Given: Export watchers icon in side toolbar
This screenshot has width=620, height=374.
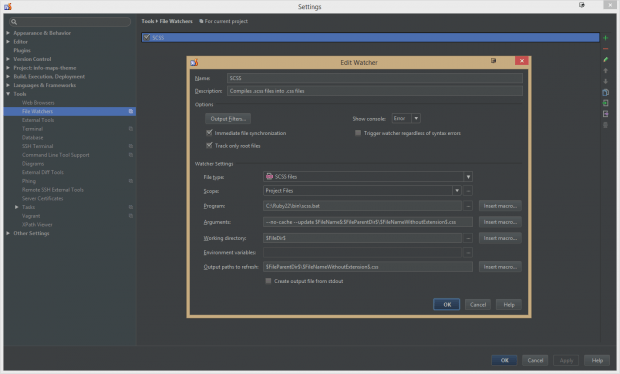Looking at the screenshot, I should click(x=605, y=114).
